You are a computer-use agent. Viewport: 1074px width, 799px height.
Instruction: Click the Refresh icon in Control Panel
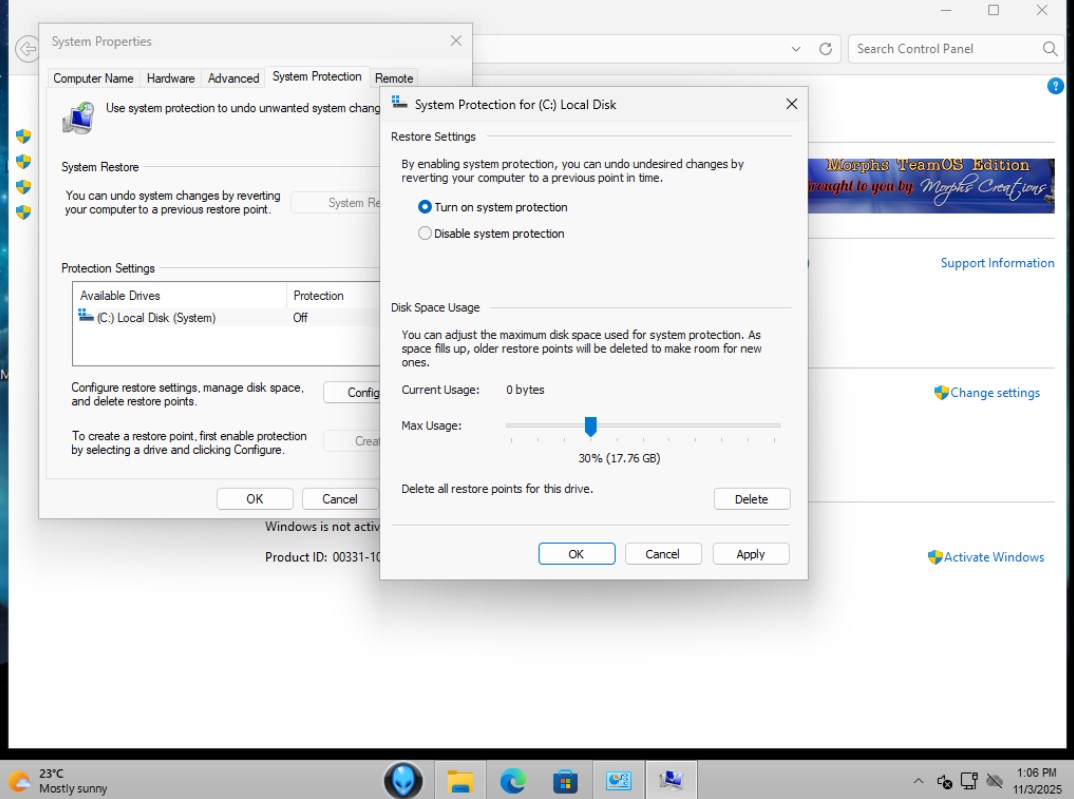[825, 49]
